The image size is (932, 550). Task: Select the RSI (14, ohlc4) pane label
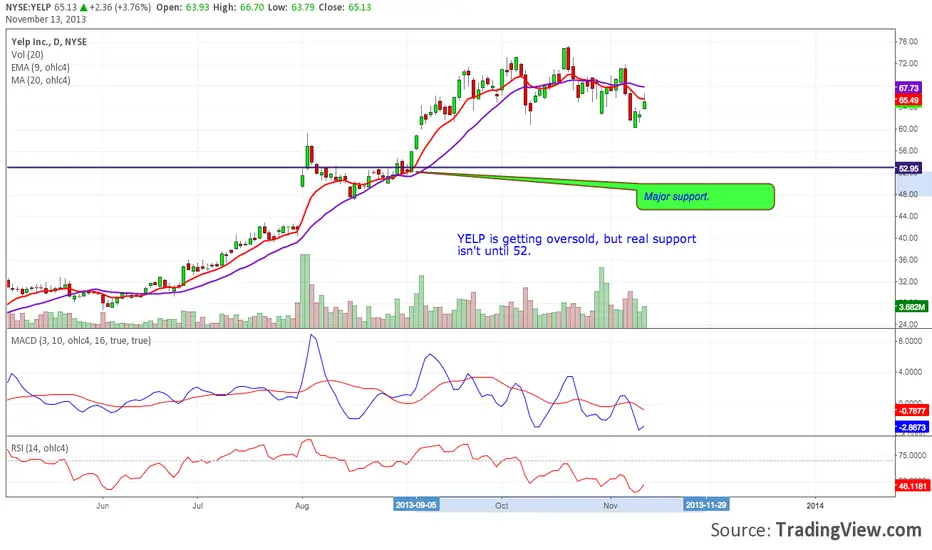coord(40,448)
